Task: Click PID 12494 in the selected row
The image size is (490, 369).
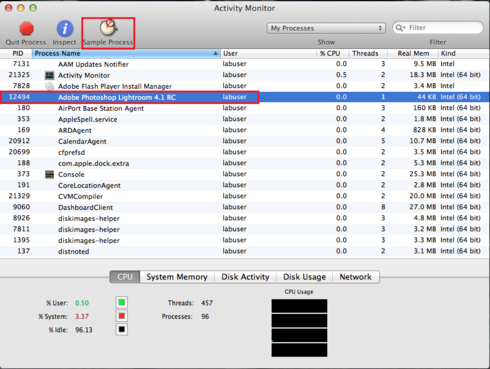Action: click(x=19, y=97)
